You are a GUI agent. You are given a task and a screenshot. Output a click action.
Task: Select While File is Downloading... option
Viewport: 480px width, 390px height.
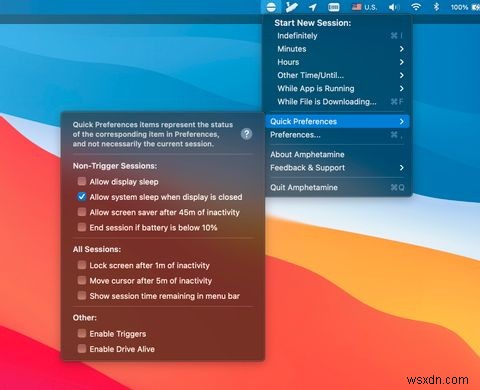[338, 102]
